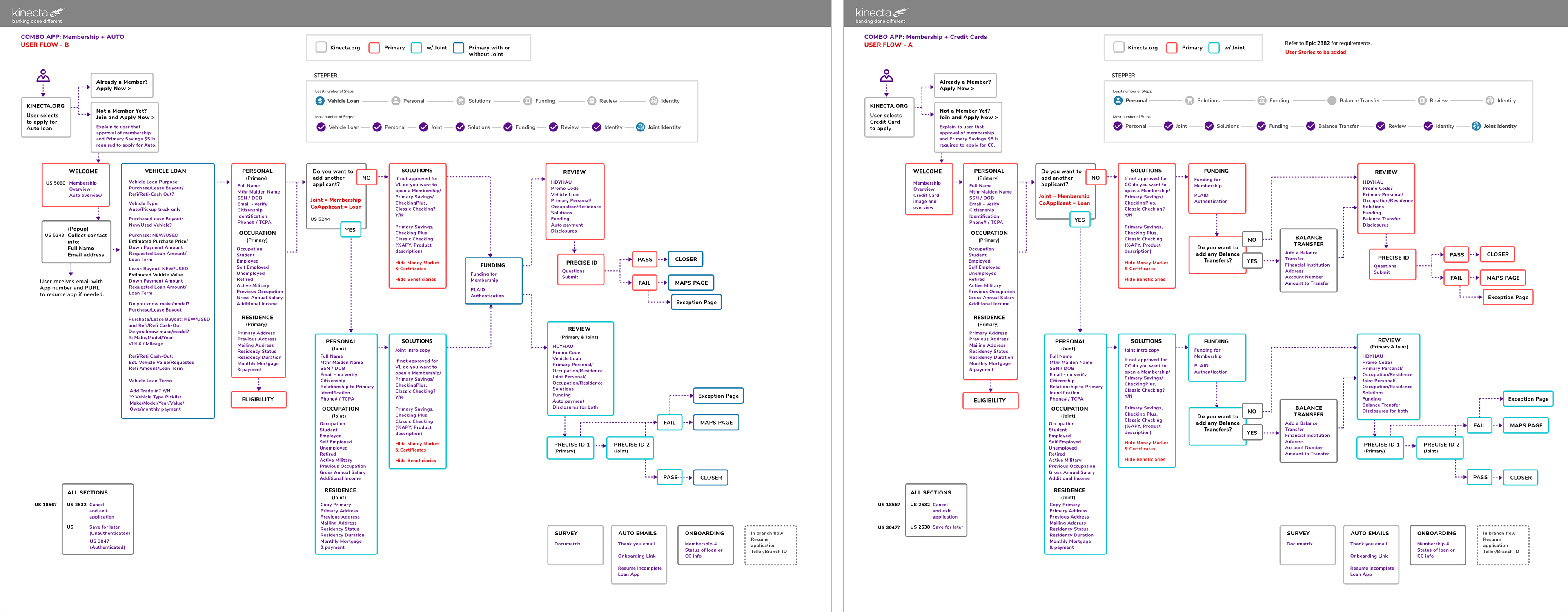Click grey person Personal icon in AUTO stepper
Image resolution: width=1568 pixels, height=612 pixels.
click(396, 101)
